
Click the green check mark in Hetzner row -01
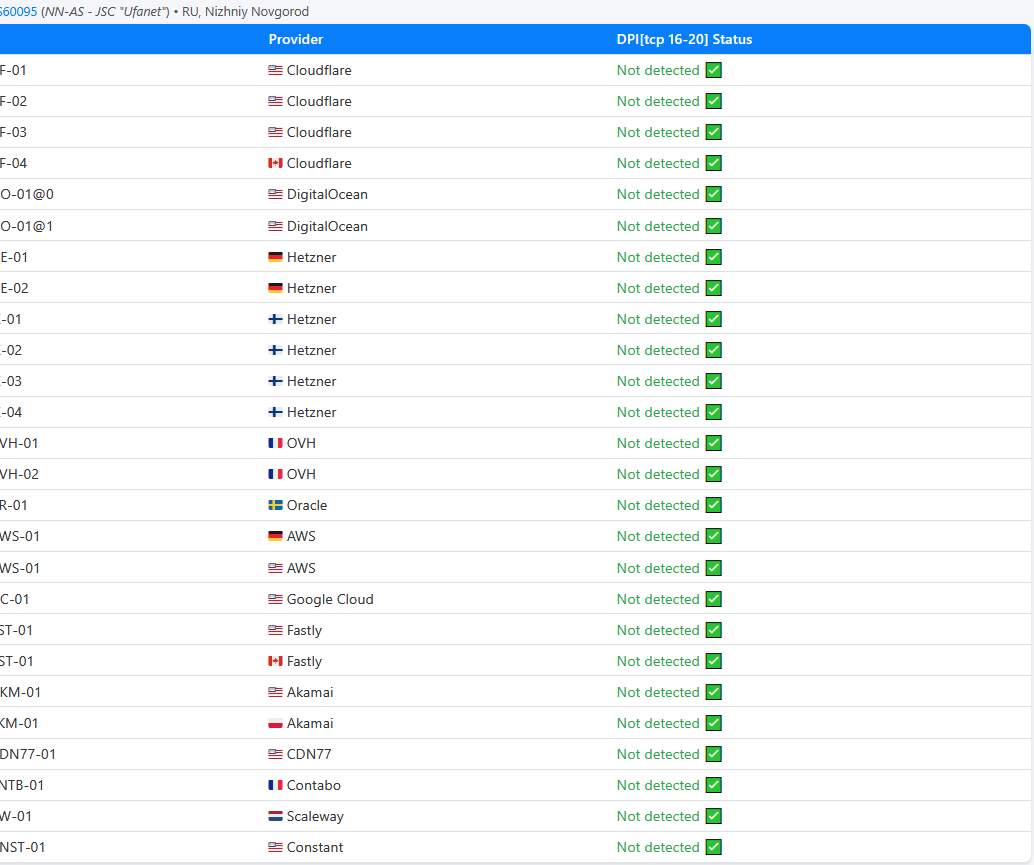[714, 319]
